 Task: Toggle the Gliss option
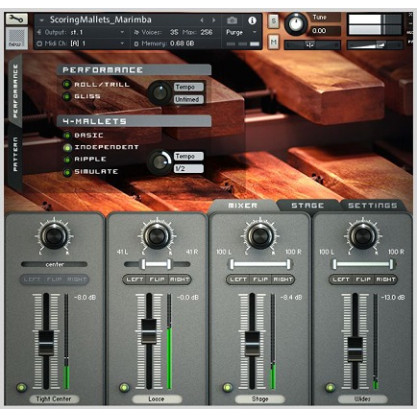(x=66, y=97)
